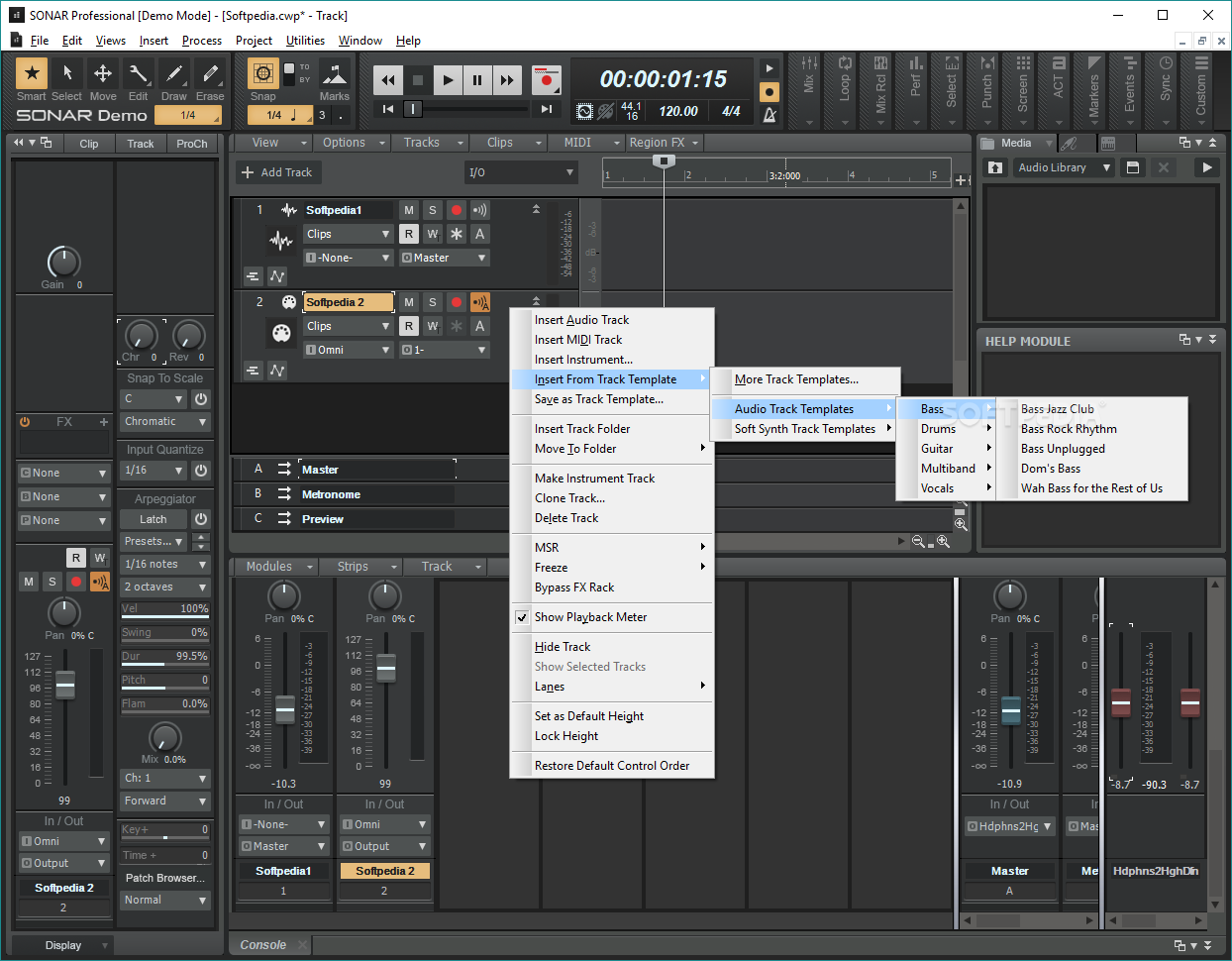Fast forward the transport
The width and height of the screenshot is (1232, 961).
[x=507, y=80]
